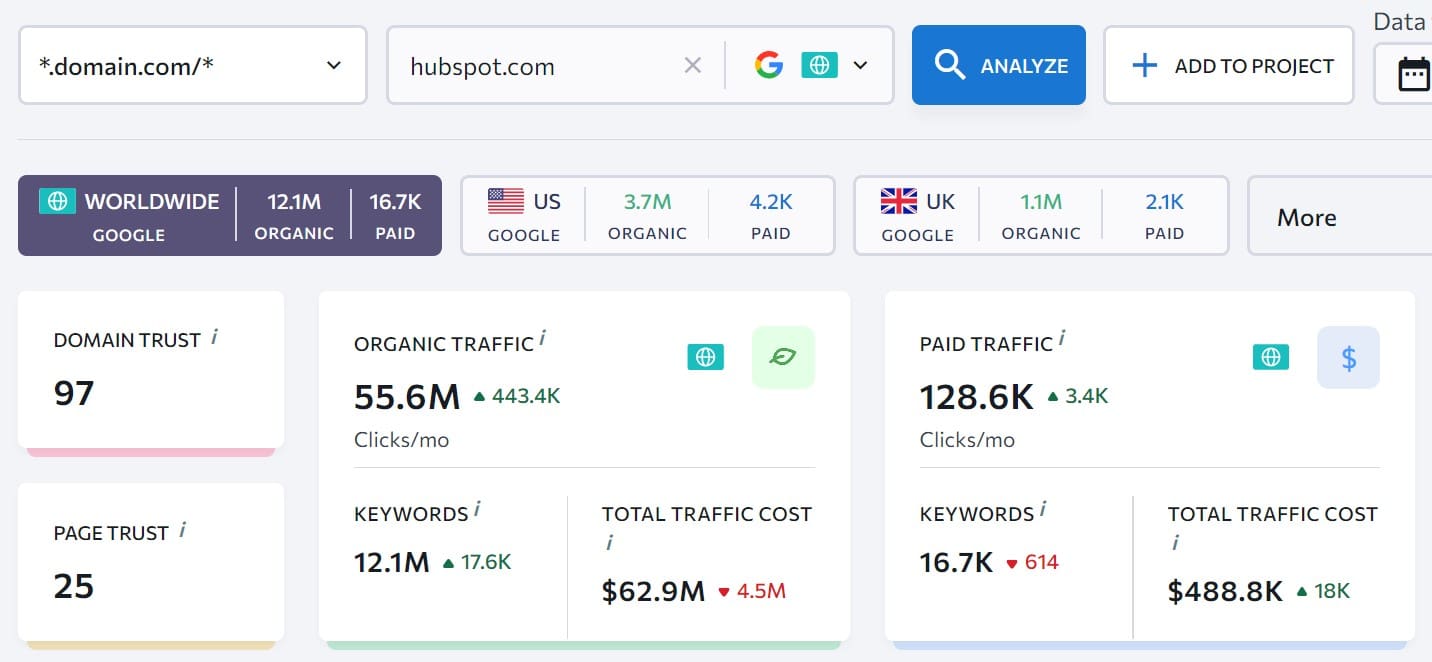Click the calendar data date icon
The width and height of the screenshot is (1432, 662).
click(1413, 75)
